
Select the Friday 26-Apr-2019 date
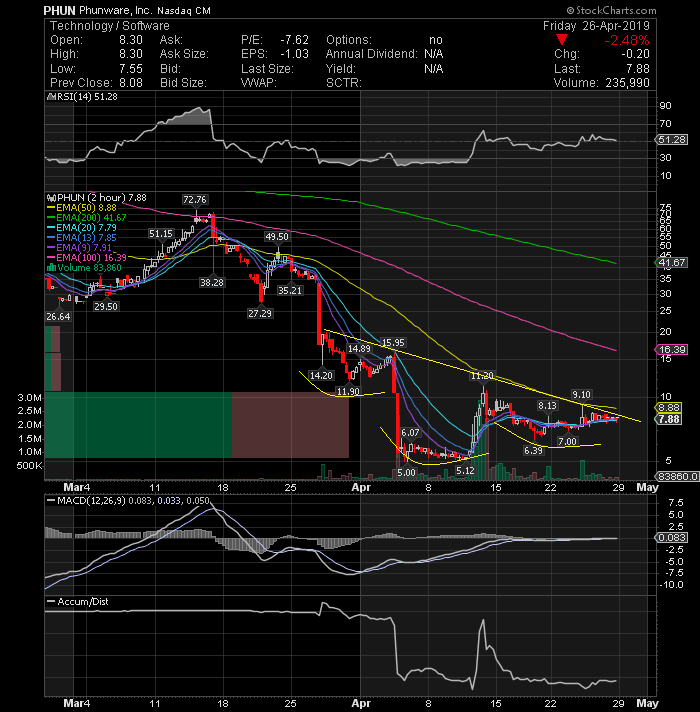596,26
